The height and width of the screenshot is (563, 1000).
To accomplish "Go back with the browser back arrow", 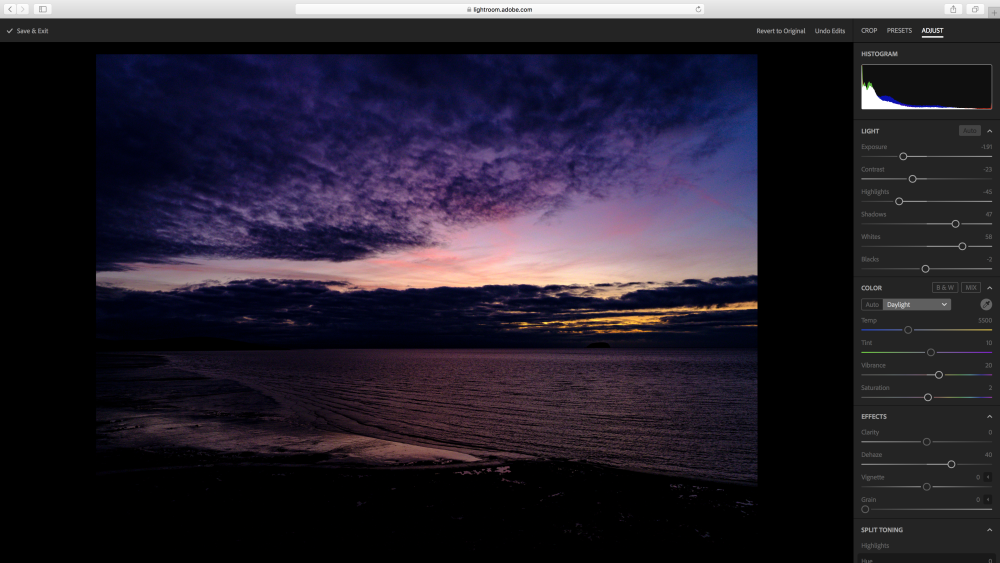I will pos(10,9).
